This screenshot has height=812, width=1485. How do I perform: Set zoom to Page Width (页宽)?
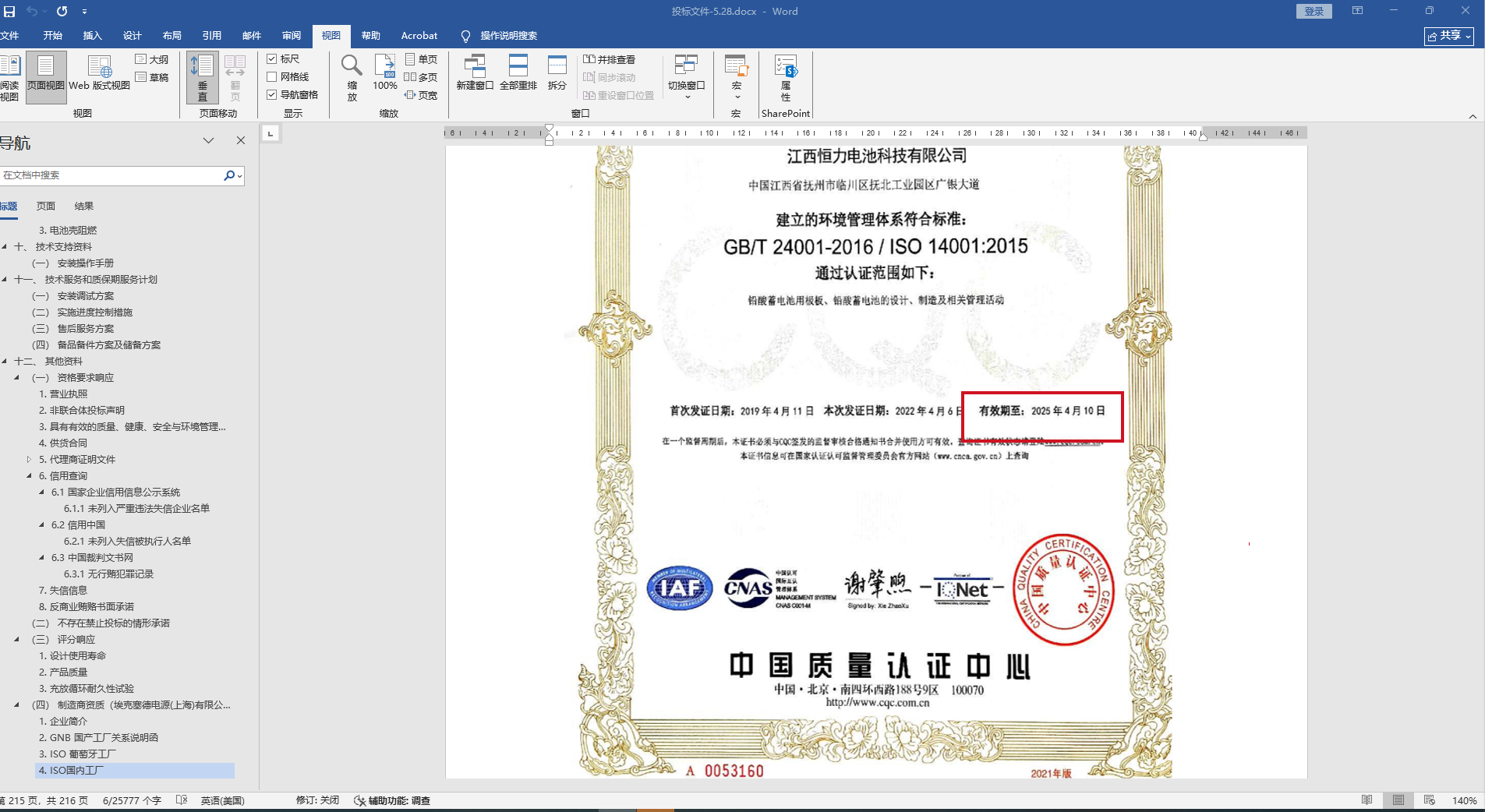[x=422, y=95]
